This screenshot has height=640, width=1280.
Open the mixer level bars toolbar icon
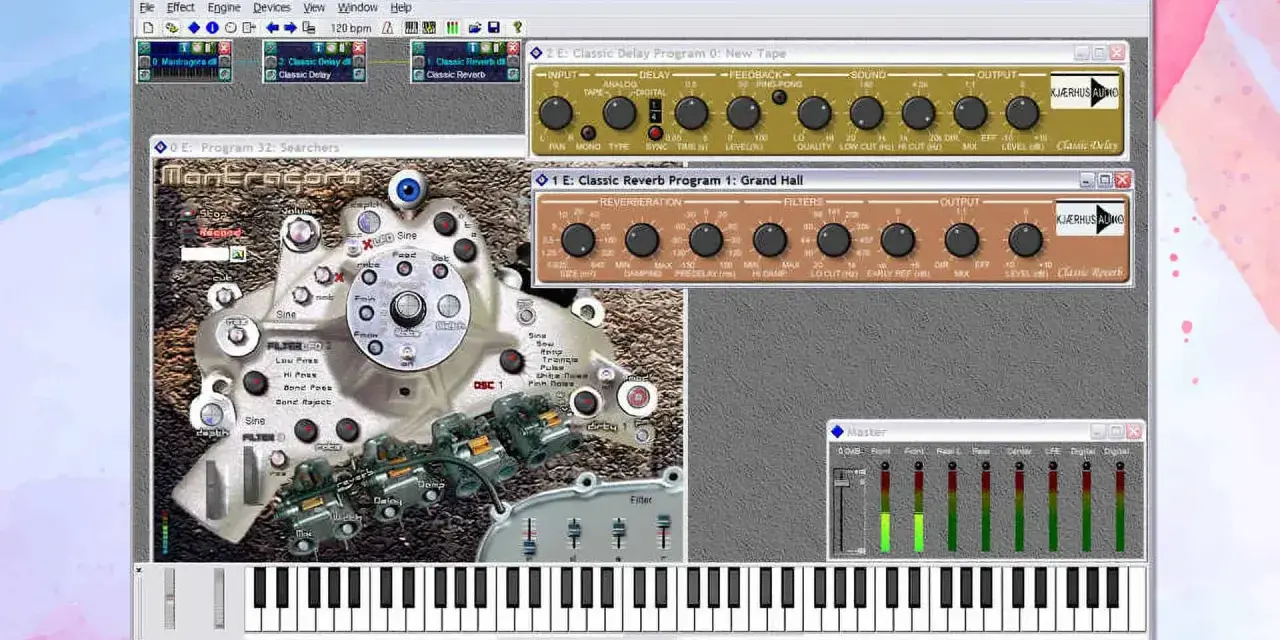tap(452, 28)
